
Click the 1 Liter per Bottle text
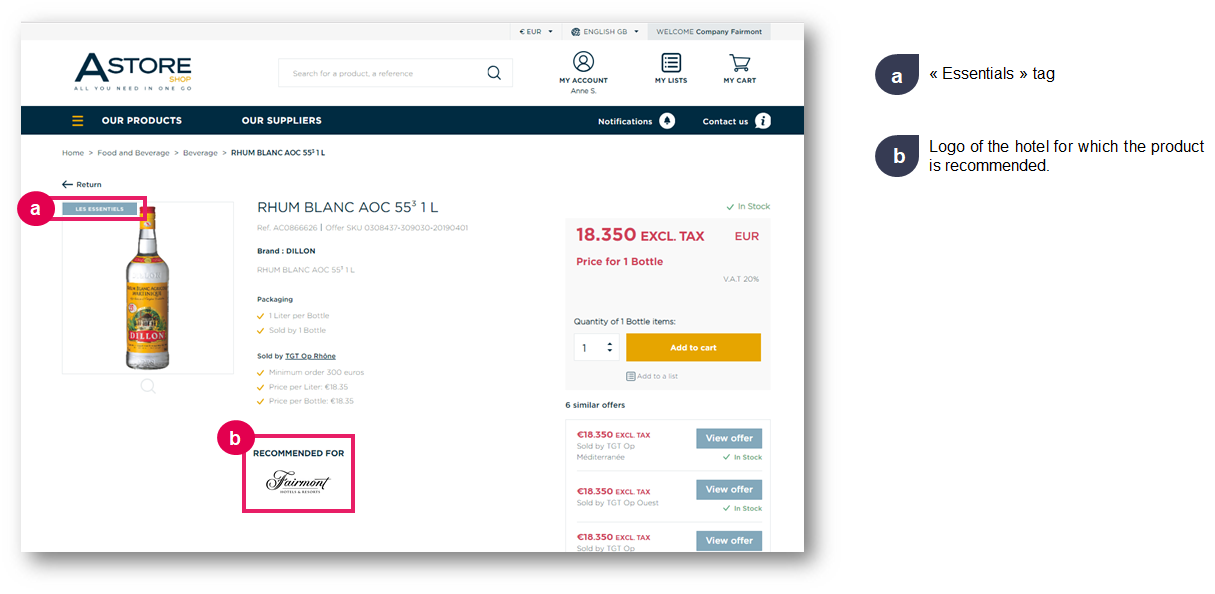pos(299,316)
